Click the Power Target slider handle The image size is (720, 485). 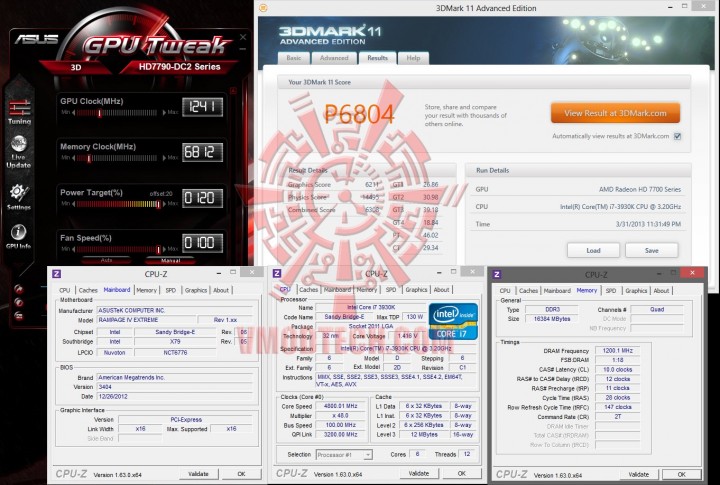158,204
